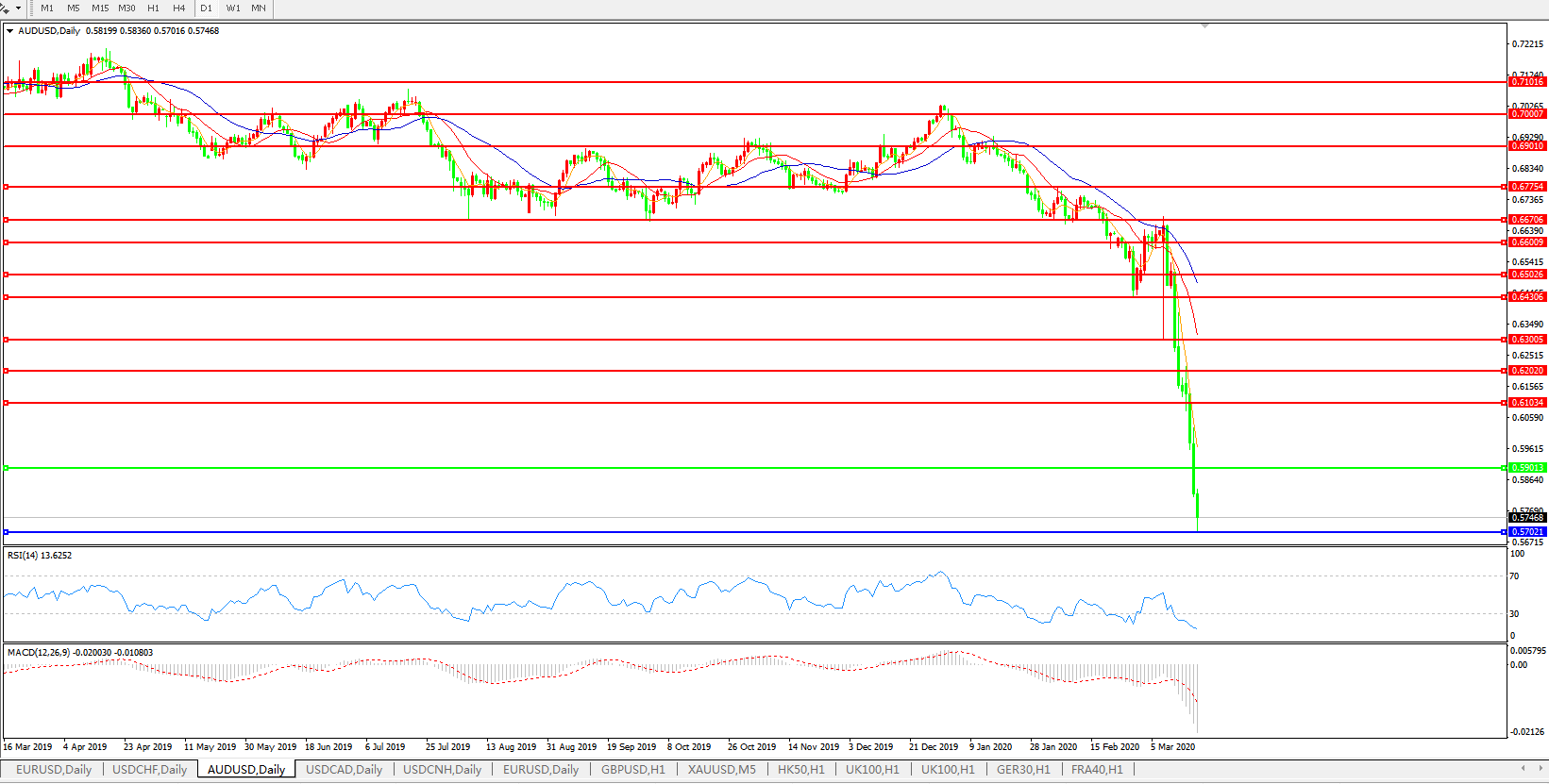Select the blue 0.57021 horizontal line label
Screen dimensions: 1549x784
[1527, 532]
